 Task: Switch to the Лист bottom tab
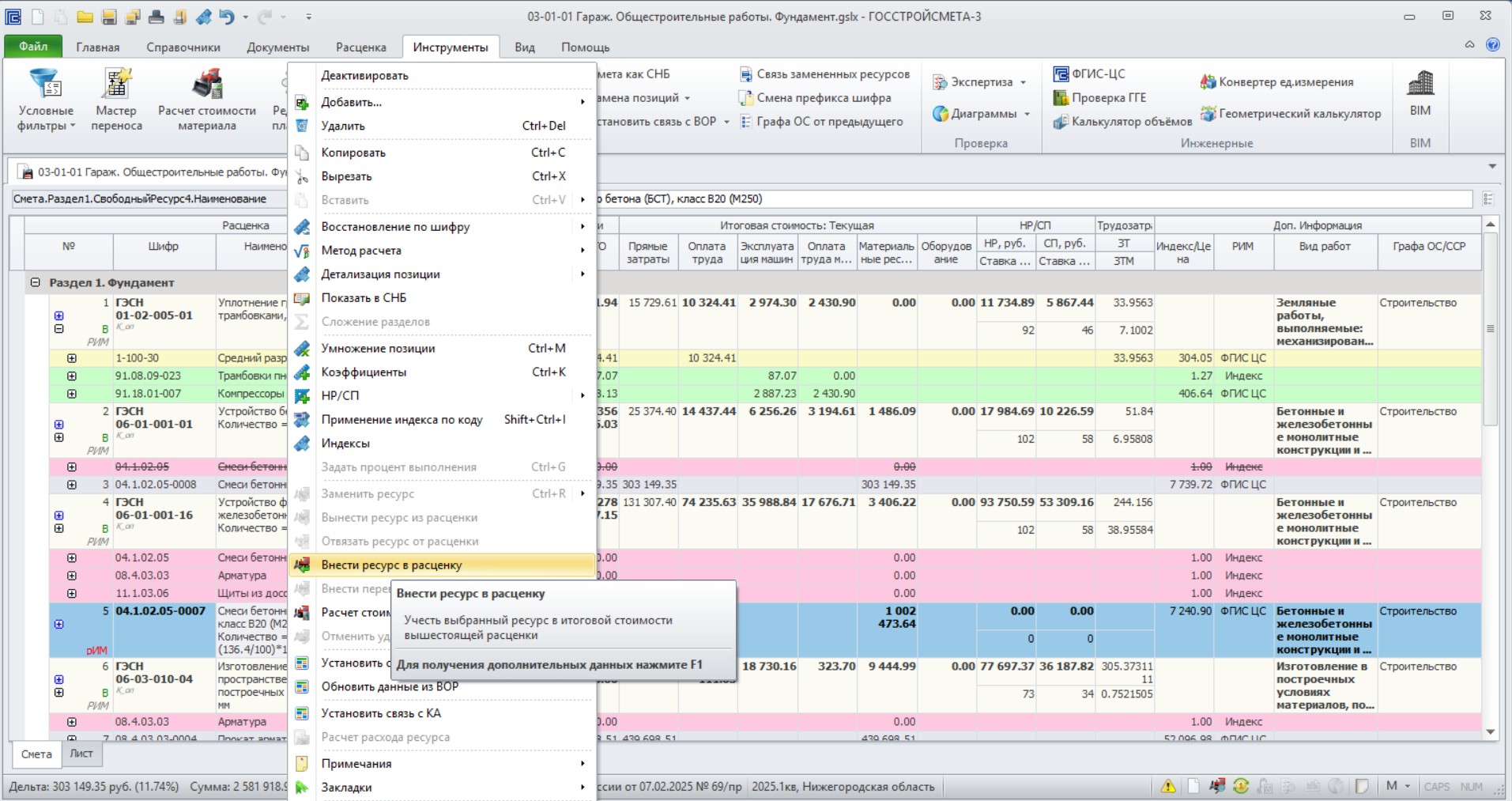(x=81, y=754)
